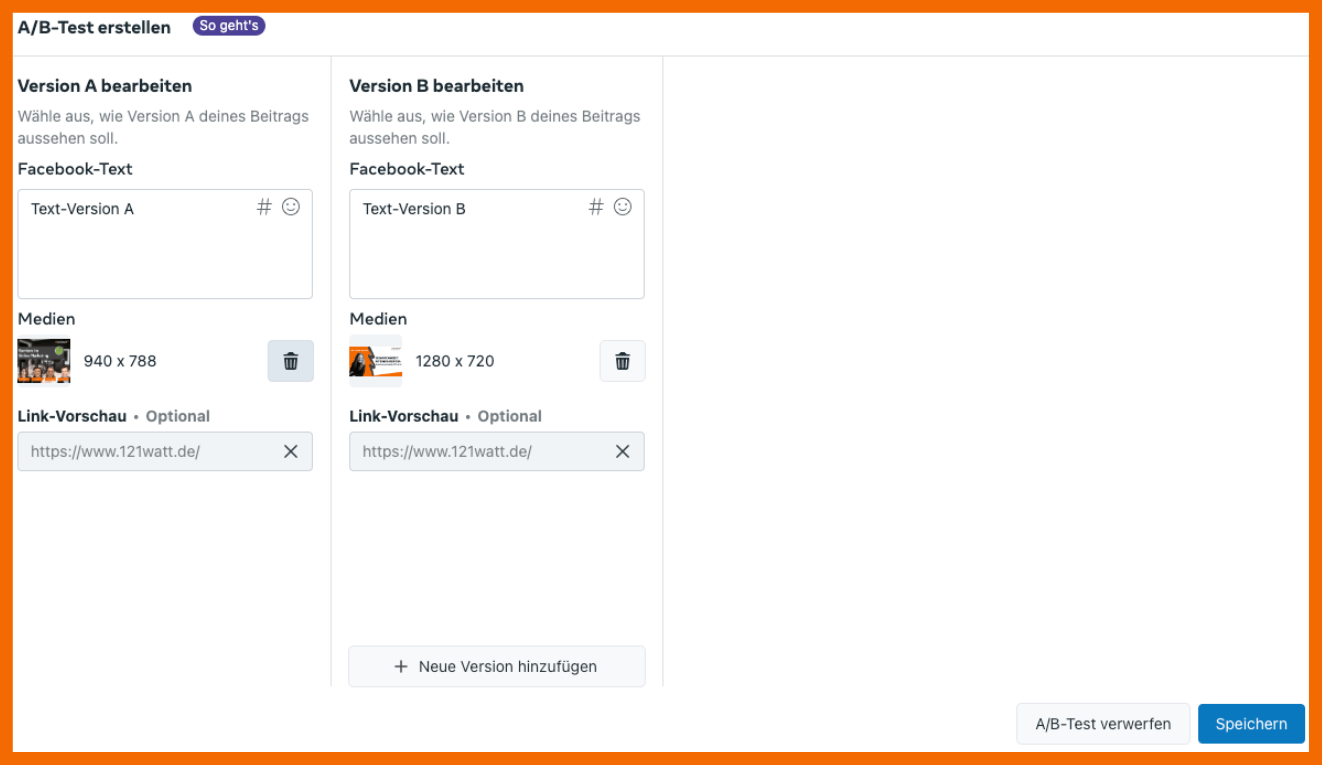Click the plus icon to add version
Viewport: 1322px width, 768px height.
pyautogui.click(x=401, y=666)
